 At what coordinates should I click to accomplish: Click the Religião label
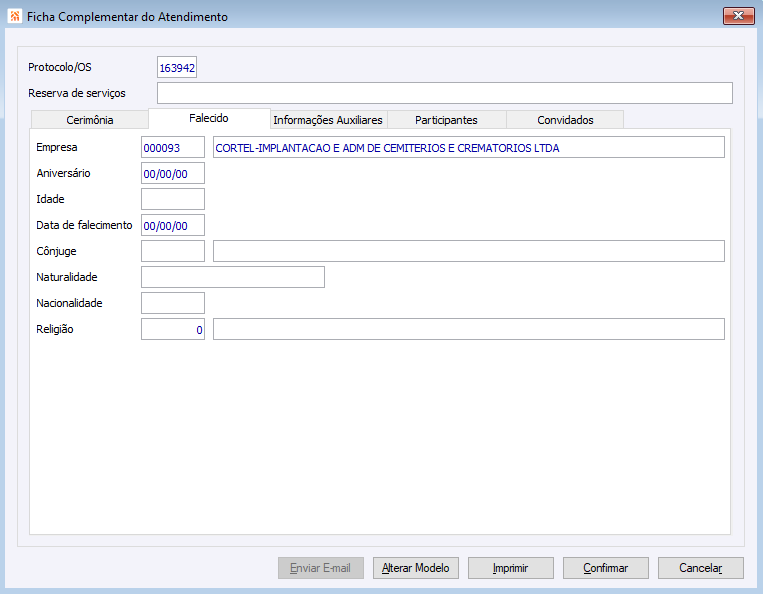click(x=54, y=329)
